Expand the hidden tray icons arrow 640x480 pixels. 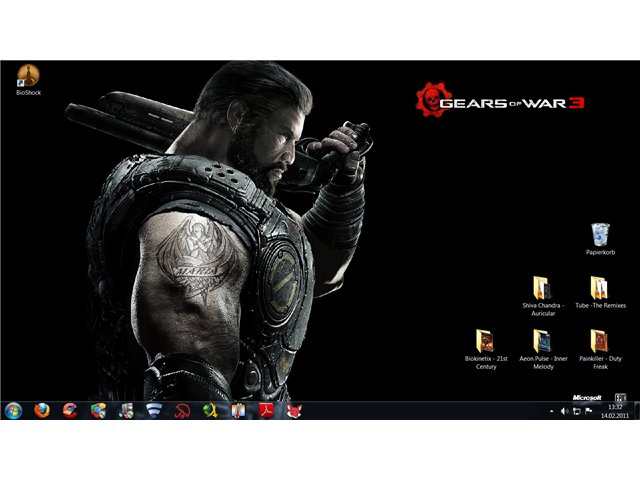(552, 411)
